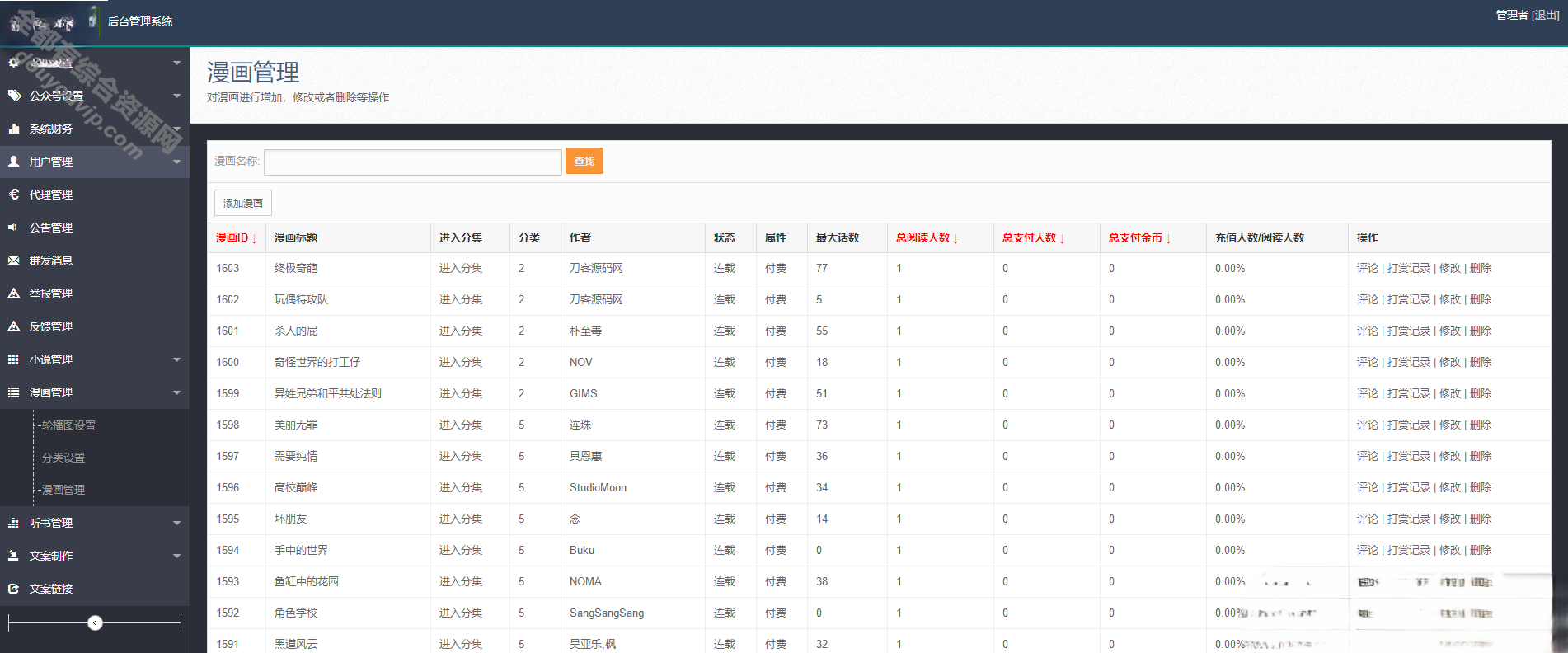1568x653 pixels.
Task: Open the 群发消息 menu
Action: click(95, 261)
